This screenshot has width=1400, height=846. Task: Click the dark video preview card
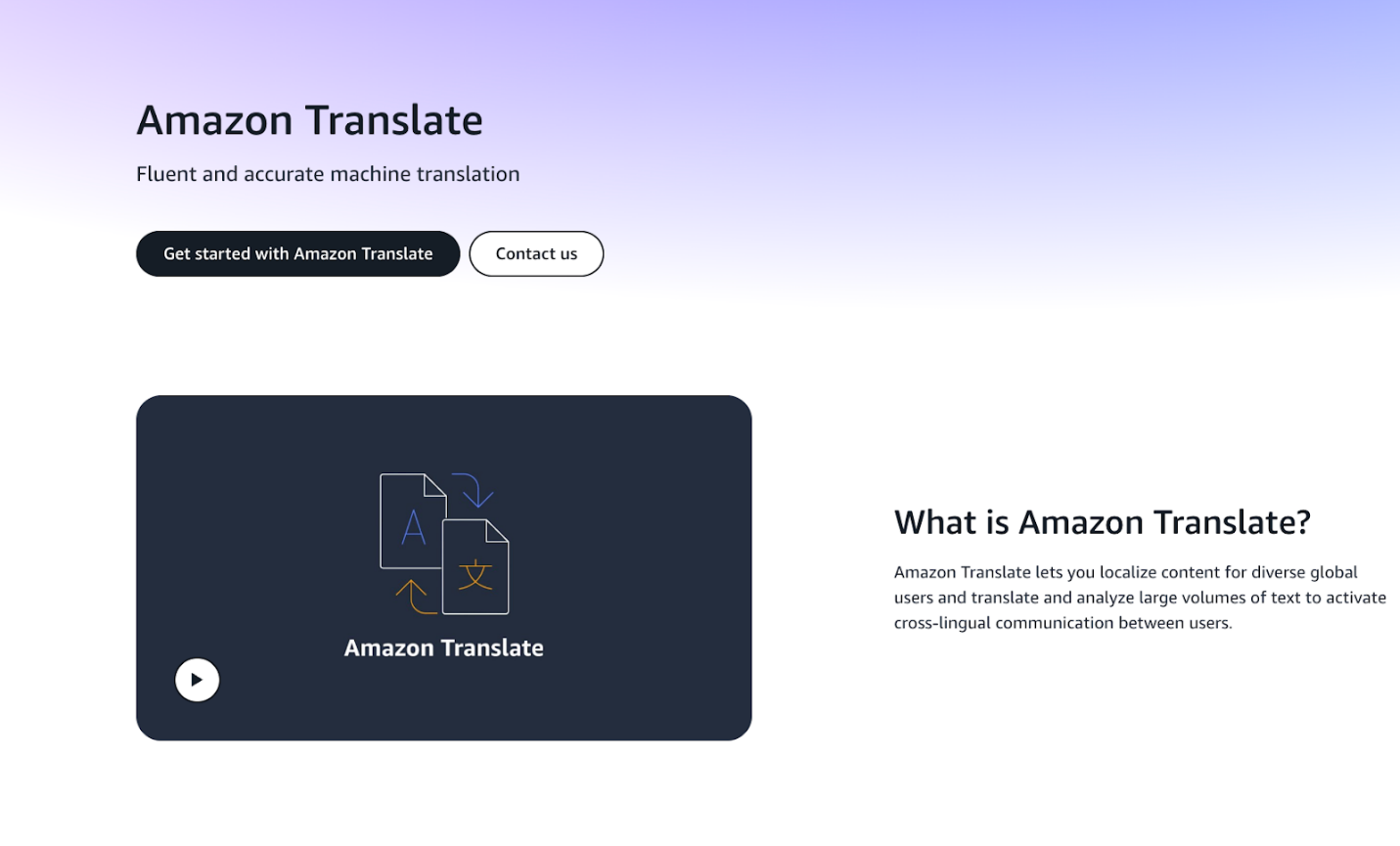[443, 567]
